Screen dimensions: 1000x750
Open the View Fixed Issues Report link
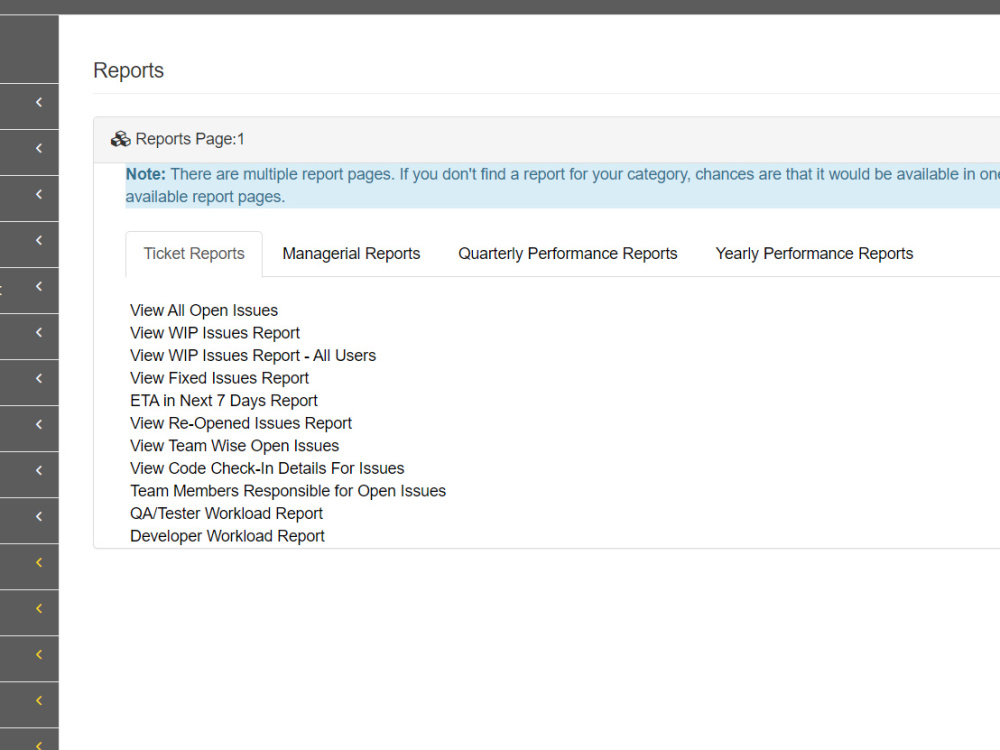219,378
